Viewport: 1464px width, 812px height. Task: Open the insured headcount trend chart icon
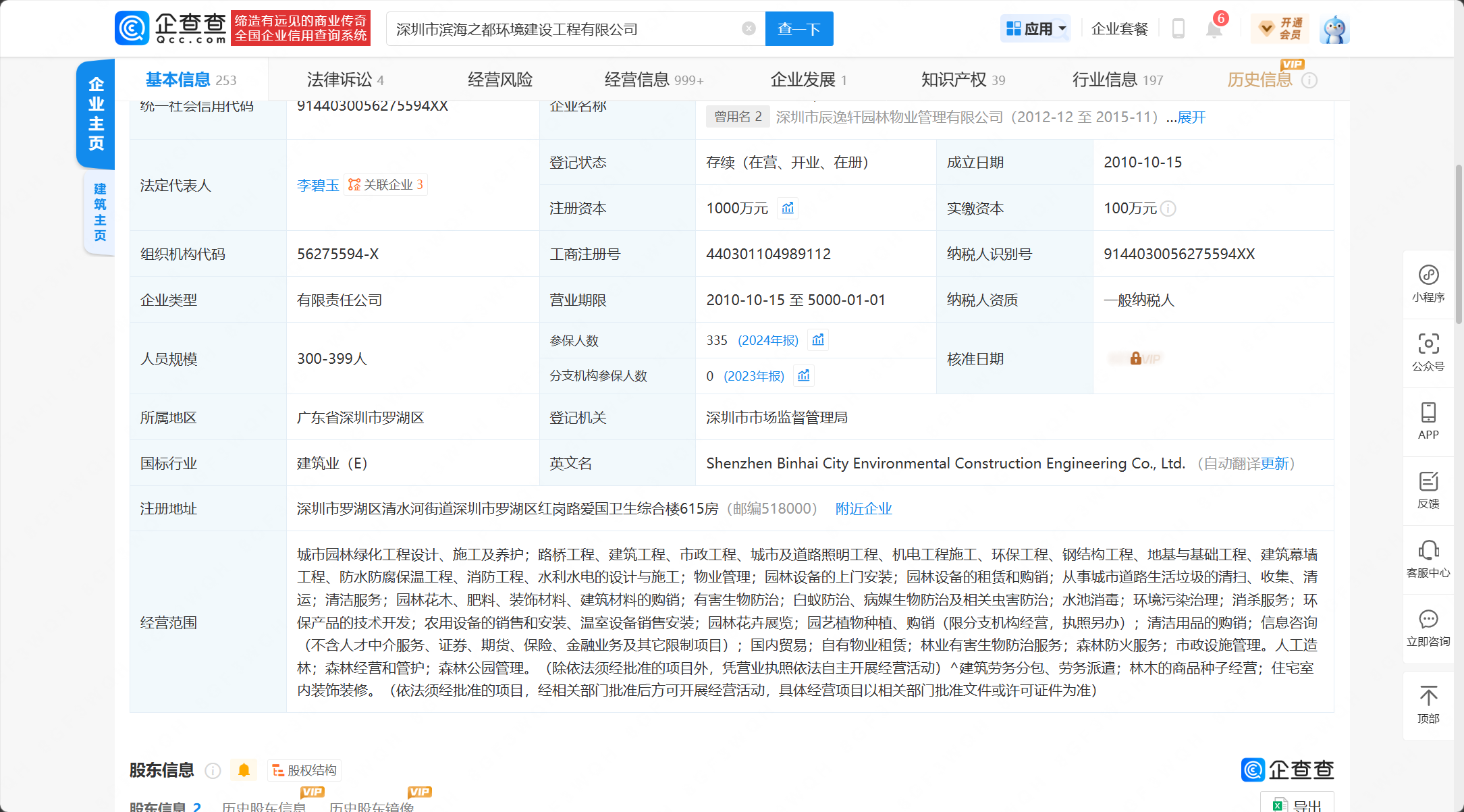tap(818, 340)
